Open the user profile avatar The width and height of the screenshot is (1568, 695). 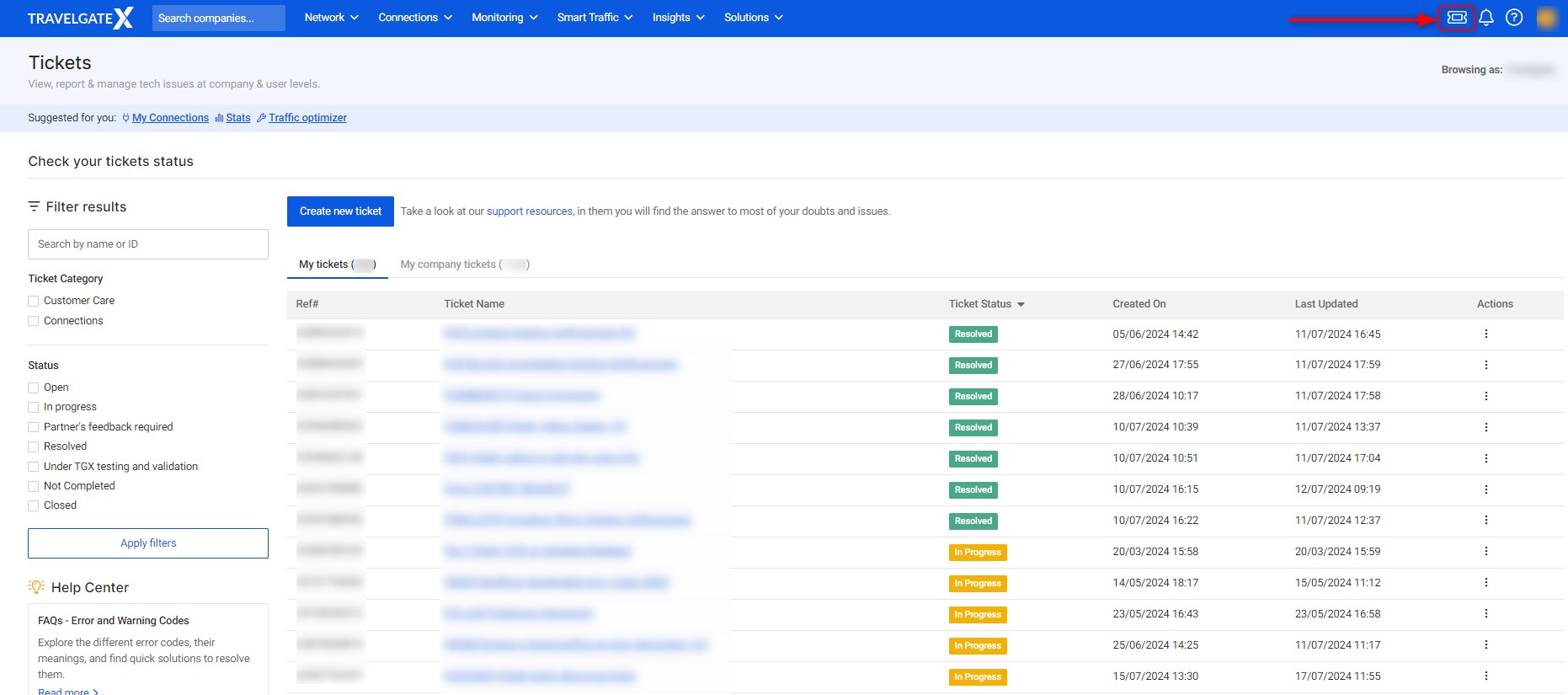pos(1547,18)
